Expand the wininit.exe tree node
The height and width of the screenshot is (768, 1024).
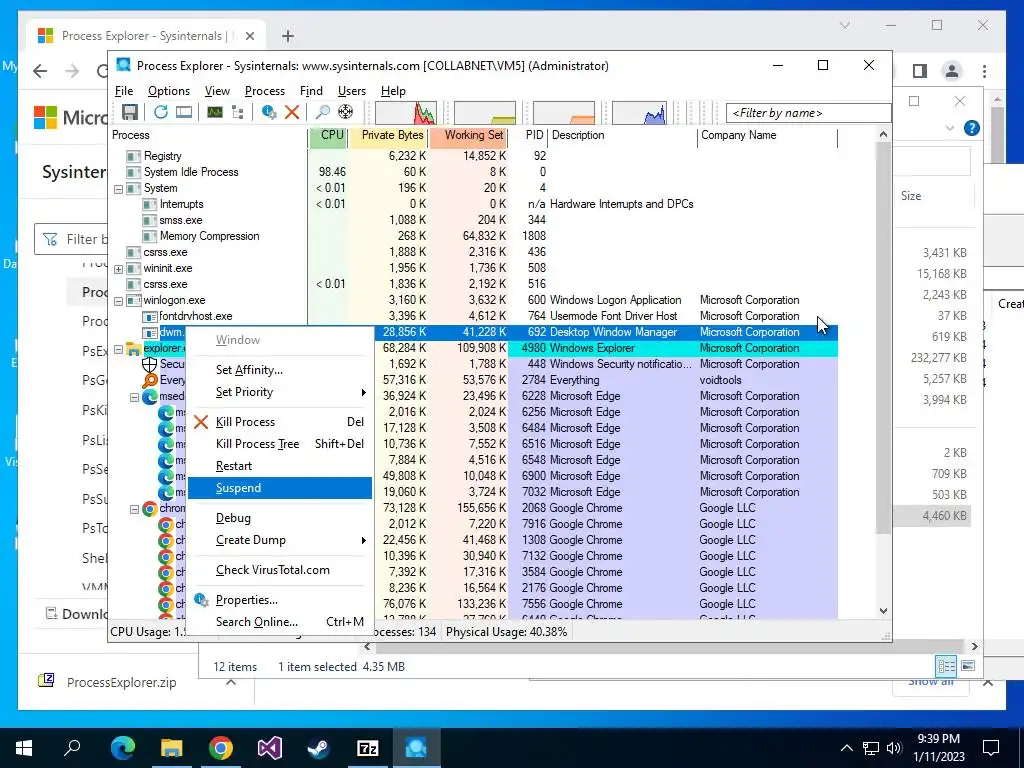pyautogui.click(x=118, y=269)
